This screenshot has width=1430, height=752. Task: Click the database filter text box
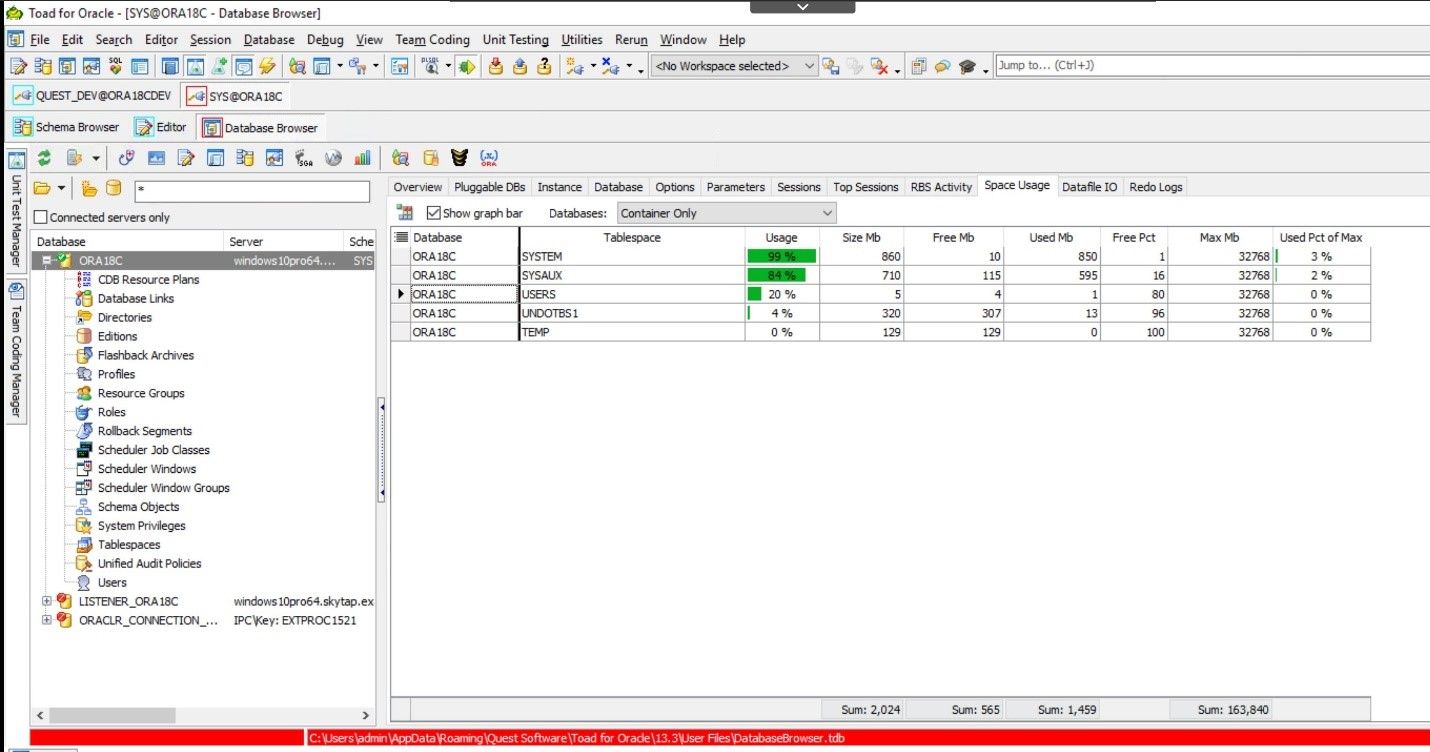(252, 189)
